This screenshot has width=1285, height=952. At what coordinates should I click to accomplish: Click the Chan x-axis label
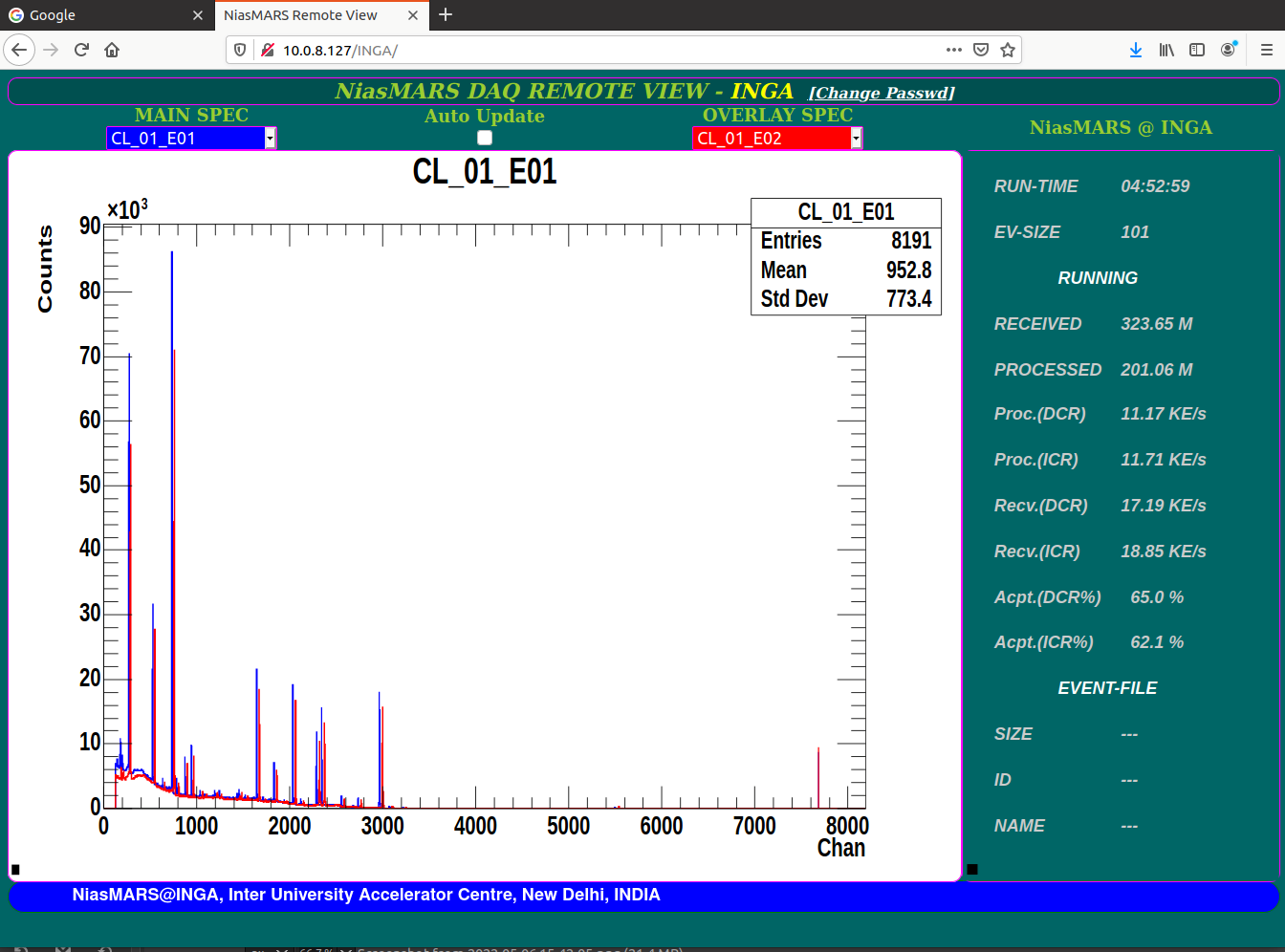(841, 848)
